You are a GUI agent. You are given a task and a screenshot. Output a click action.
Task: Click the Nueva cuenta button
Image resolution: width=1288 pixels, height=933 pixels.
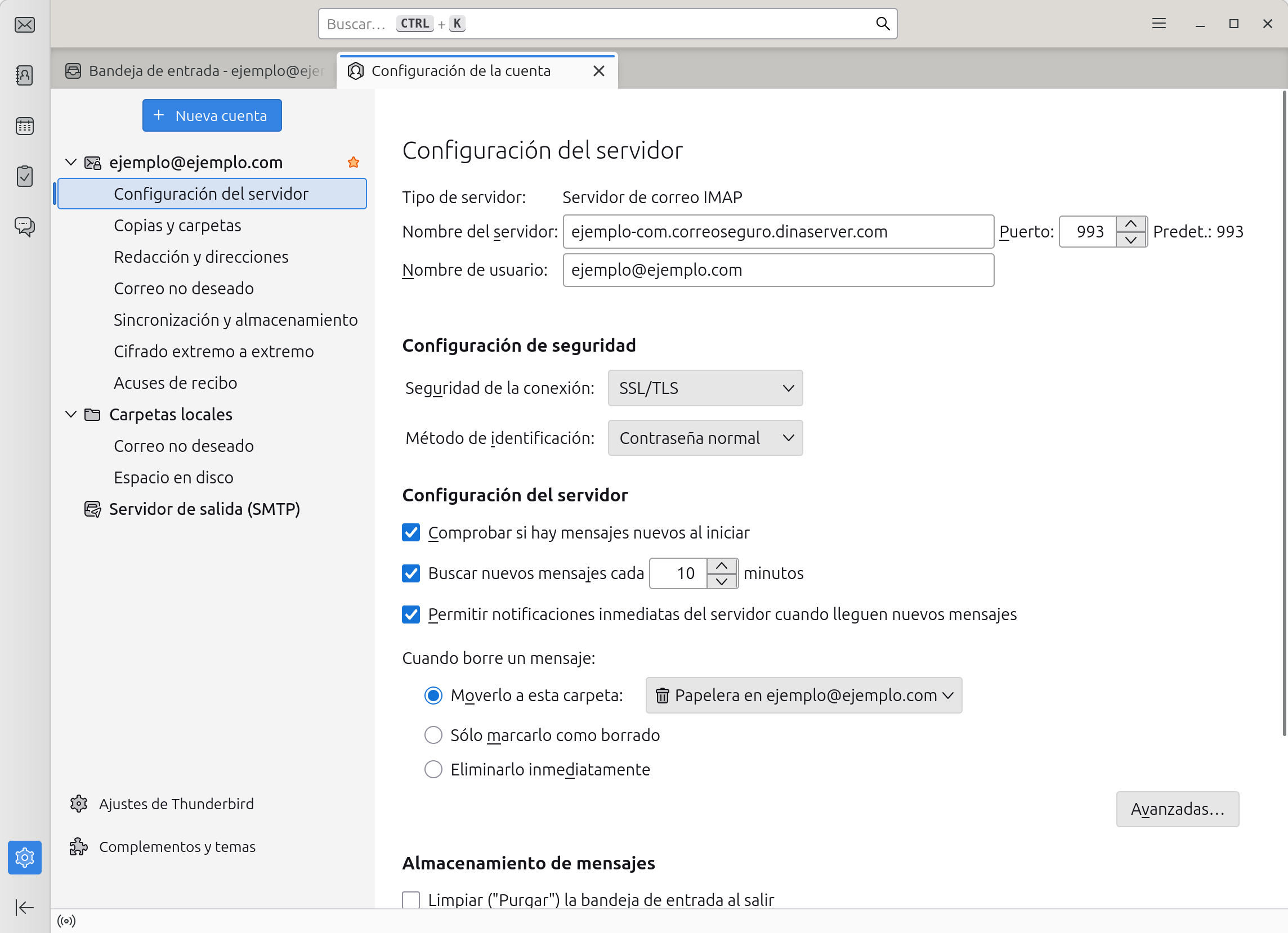click(x=212, y=115)
